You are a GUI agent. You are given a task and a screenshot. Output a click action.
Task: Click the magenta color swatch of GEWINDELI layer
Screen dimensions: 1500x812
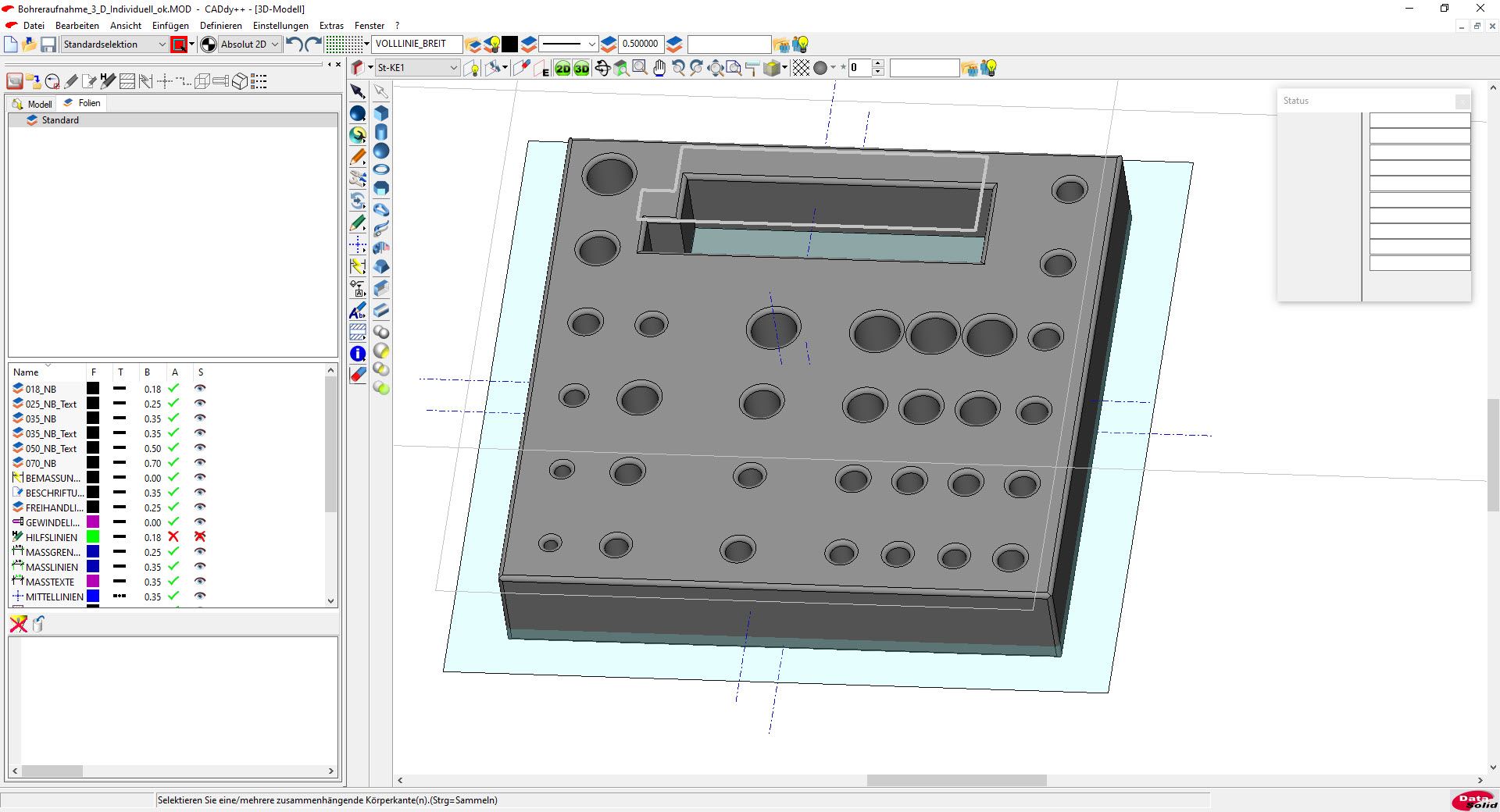(x=93, y=522)
